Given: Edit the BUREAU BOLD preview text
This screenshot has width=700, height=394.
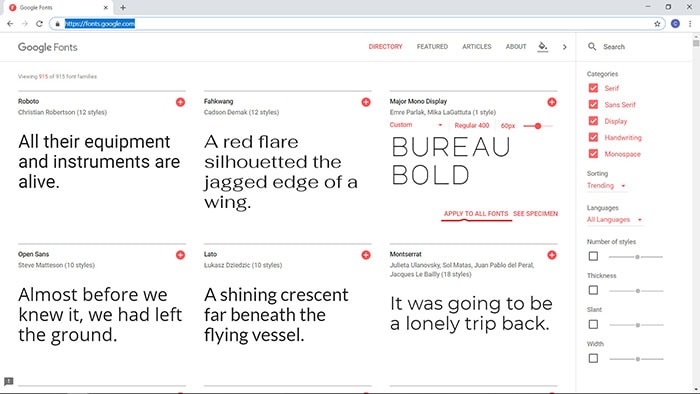Looking at the screenshot, I should click(x=451, y=161).
